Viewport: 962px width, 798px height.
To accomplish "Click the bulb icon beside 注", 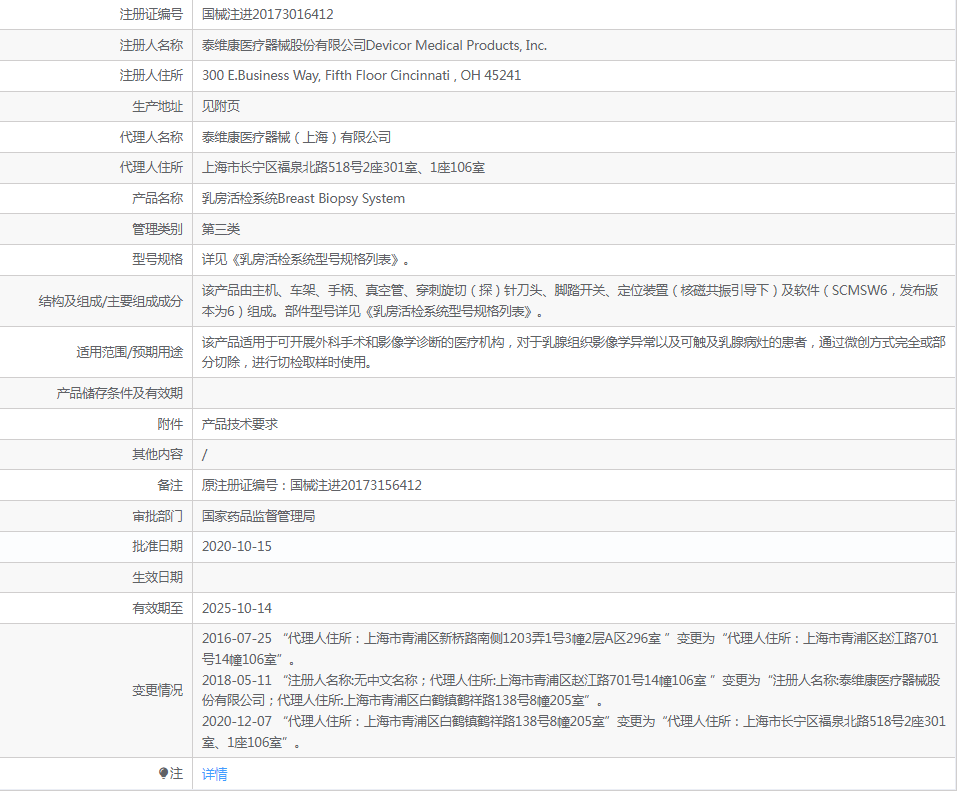I will [163, 773].
